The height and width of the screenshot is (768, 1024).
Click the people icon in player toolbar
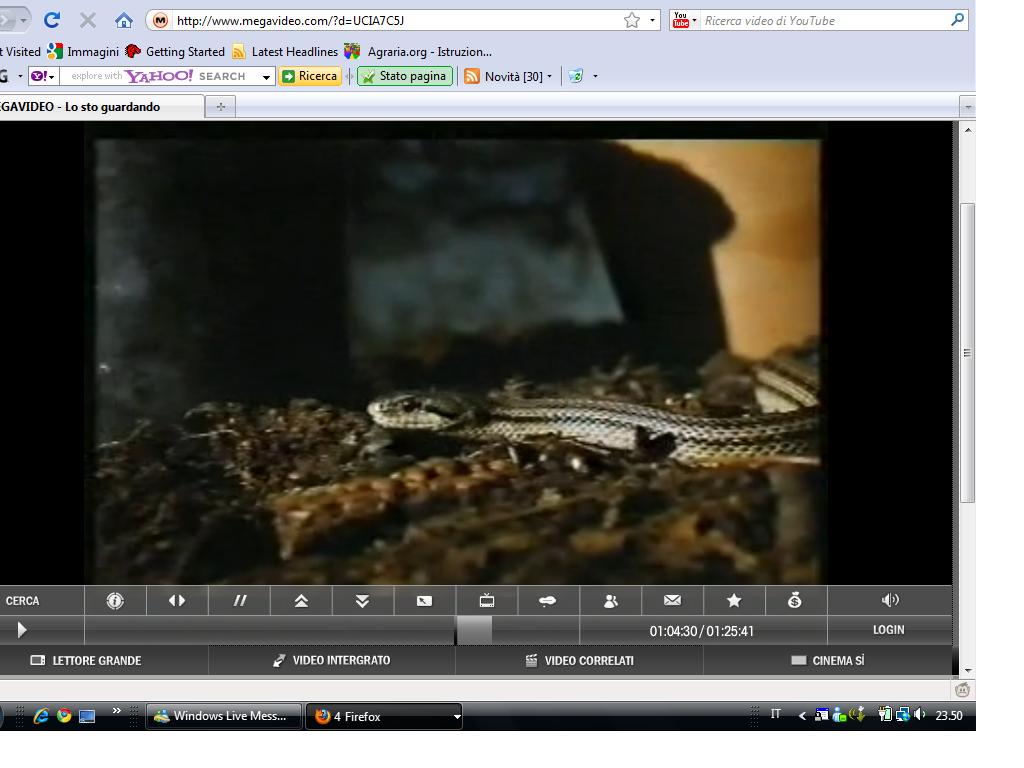click(611, 601)
